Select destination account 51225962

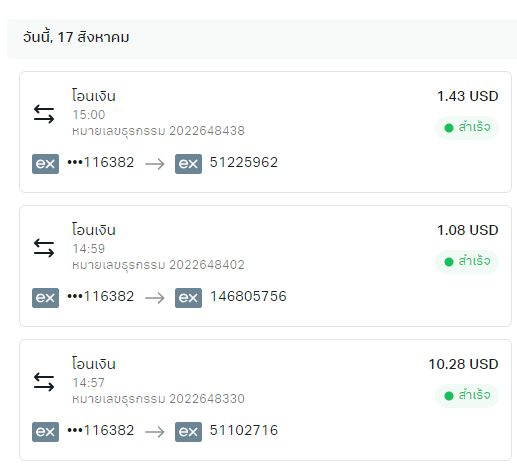(x=244, y=163)
